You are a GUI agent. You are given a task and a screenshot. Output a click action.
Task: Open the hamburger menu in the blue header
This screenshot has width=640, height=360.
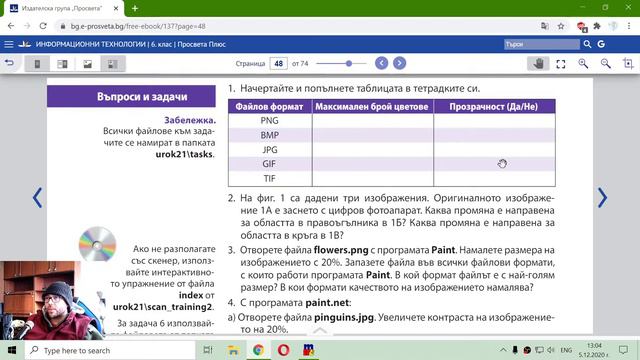pos(9,44)
